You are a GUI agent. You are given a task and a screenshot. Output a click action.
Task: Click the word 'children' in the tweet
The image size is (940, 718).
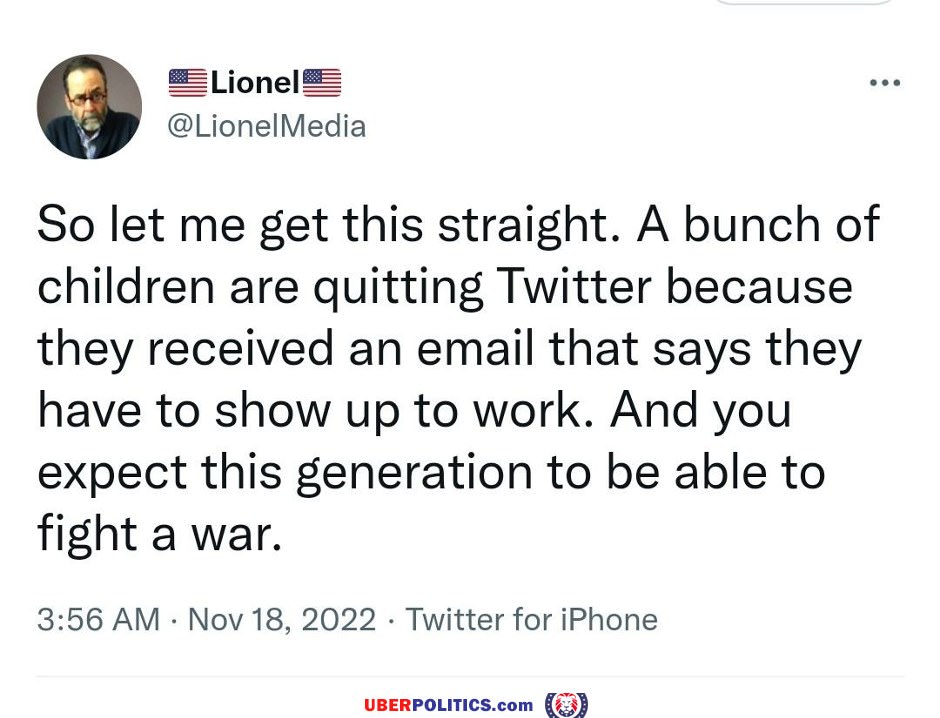[x=126, y=286]
